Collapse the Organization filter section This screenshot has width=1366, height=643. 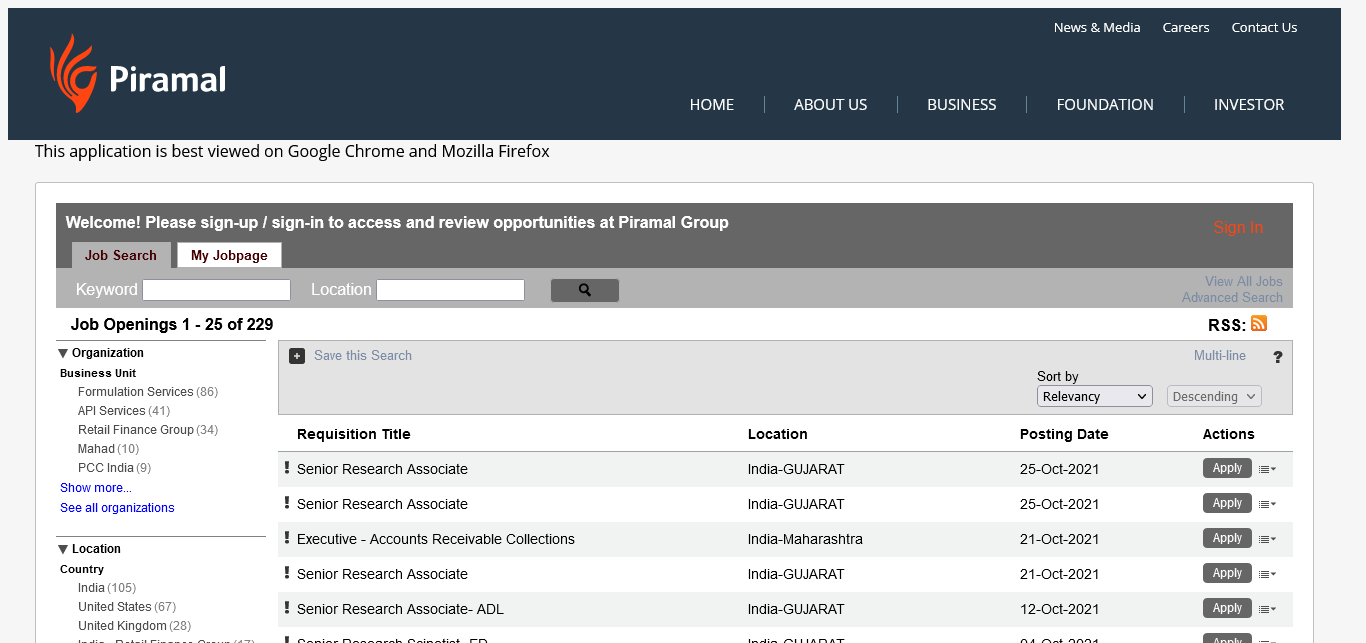pyautogui.click(x=64, y=353)
